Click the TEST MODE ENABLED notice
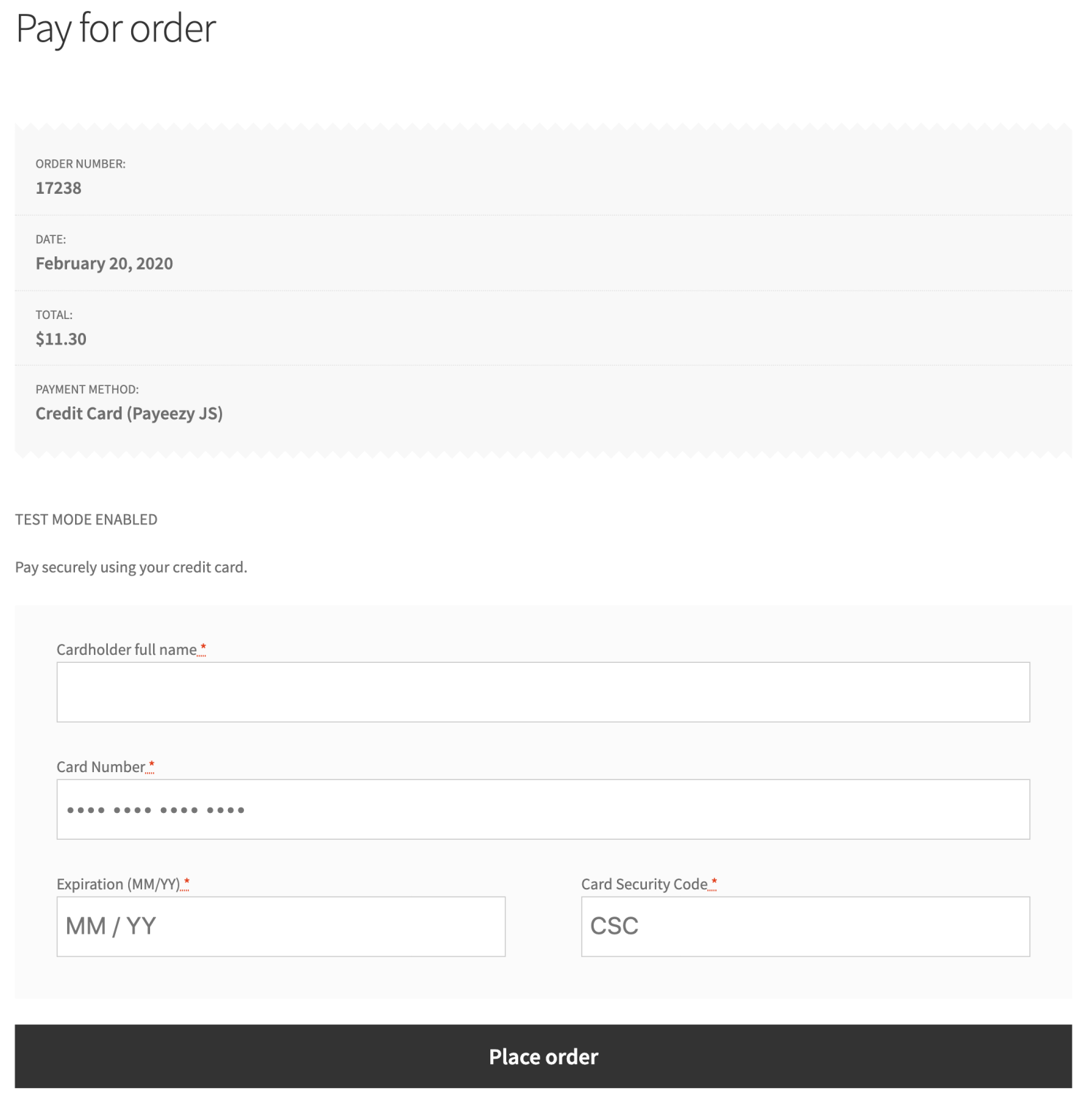 [x=85, y=519]
